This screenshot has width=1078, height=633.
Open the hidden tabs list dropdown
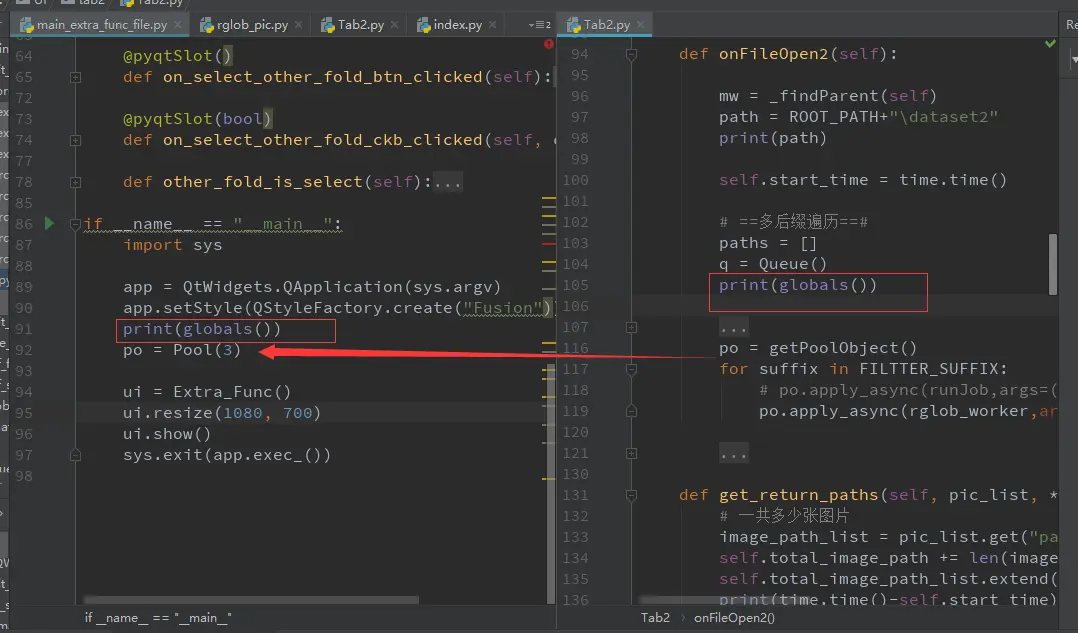540,25
